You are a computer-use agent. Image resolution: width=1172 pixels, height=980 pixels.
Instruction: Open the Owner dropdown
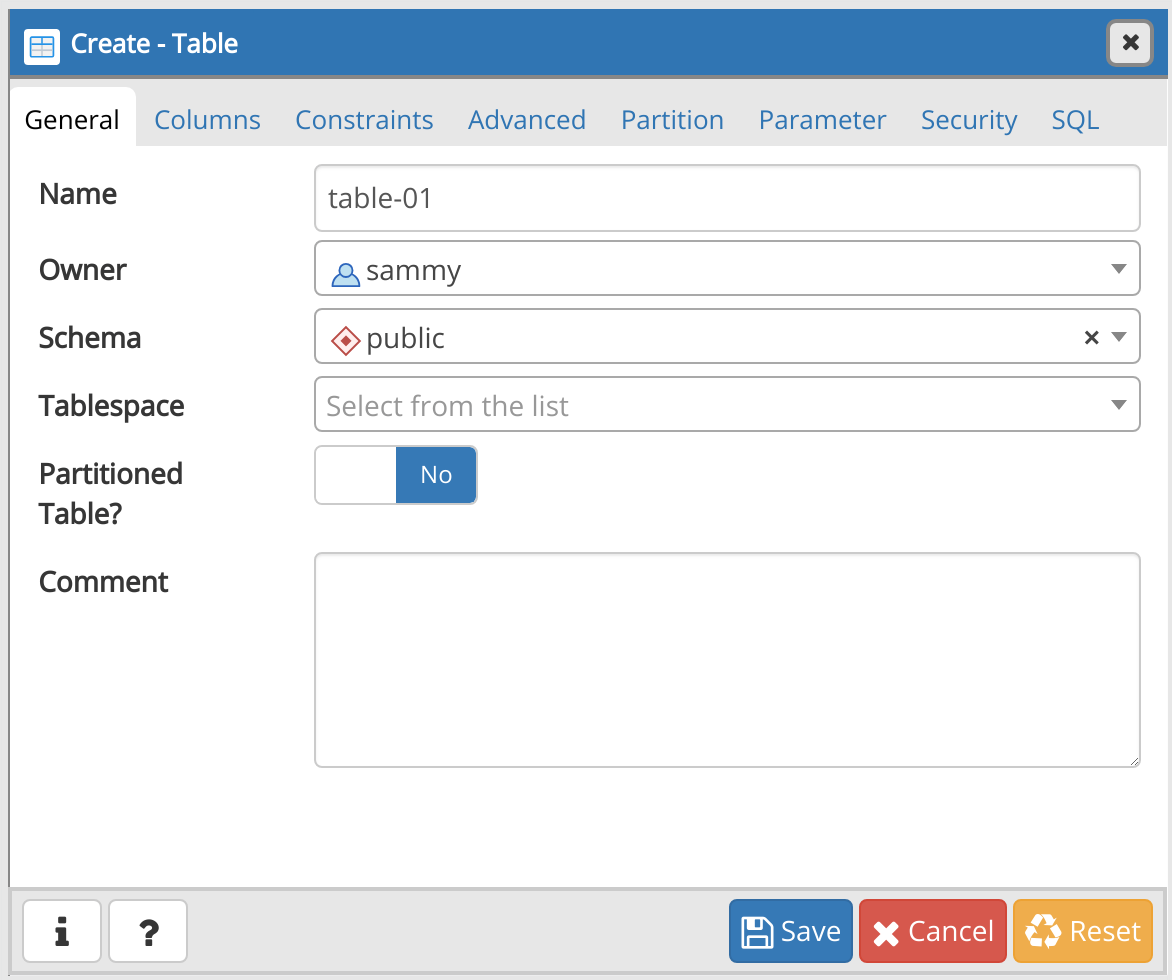pos(1117,268)
